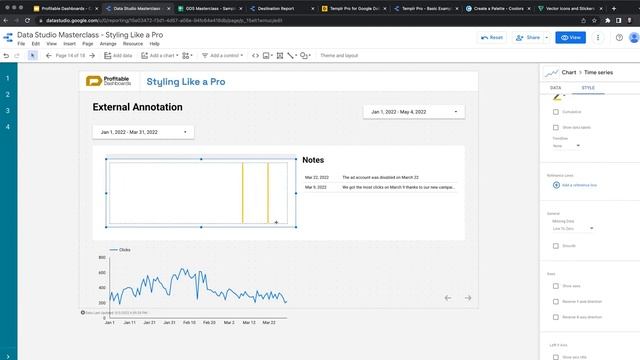
Task: Toggle Reverse X-axis direction checkbox
Action: [x=556, y=317]
